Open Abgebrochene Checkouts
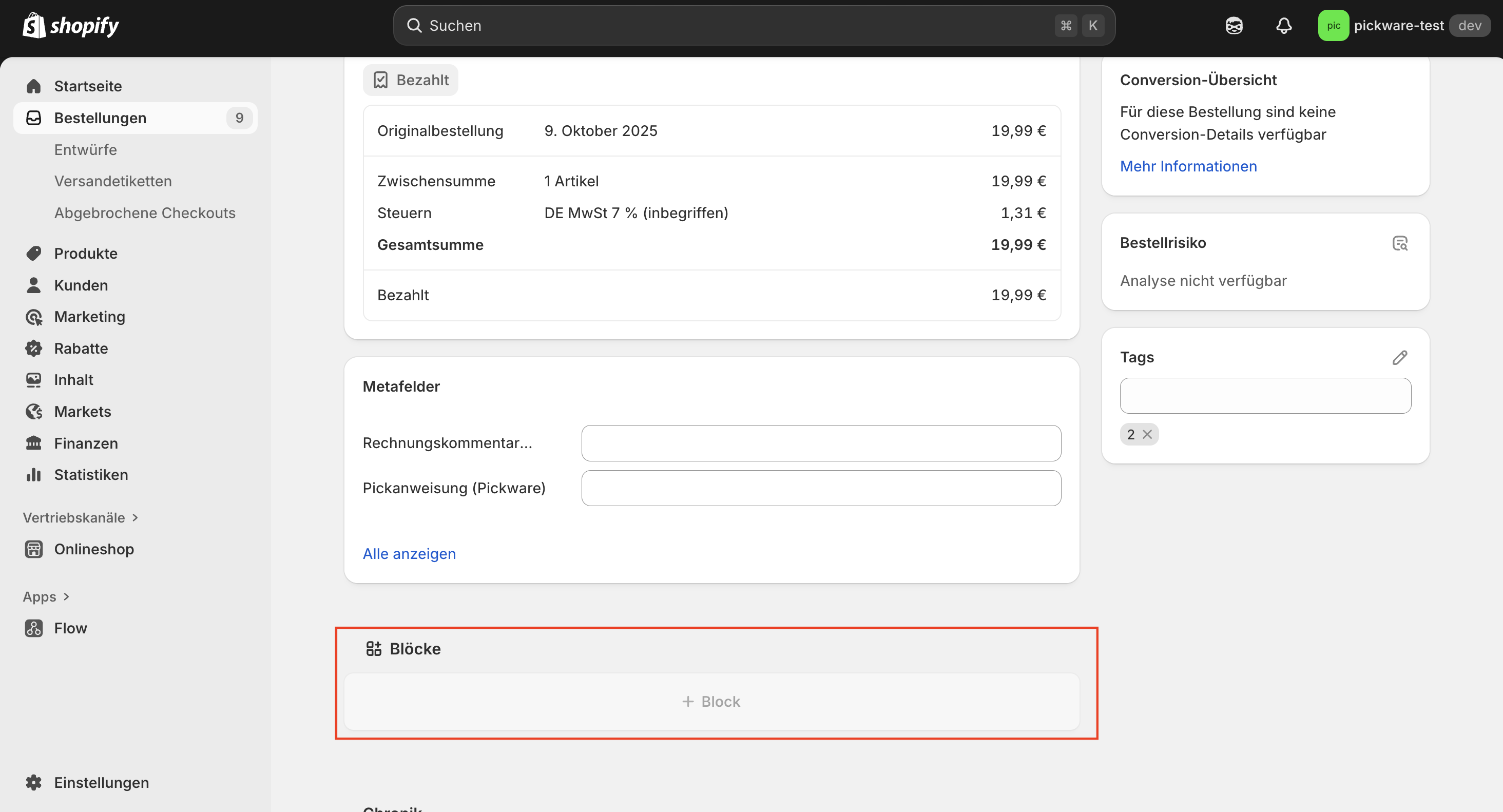Image resolution: width=1503 pixels, height=812 pixels. coord(145,213)
